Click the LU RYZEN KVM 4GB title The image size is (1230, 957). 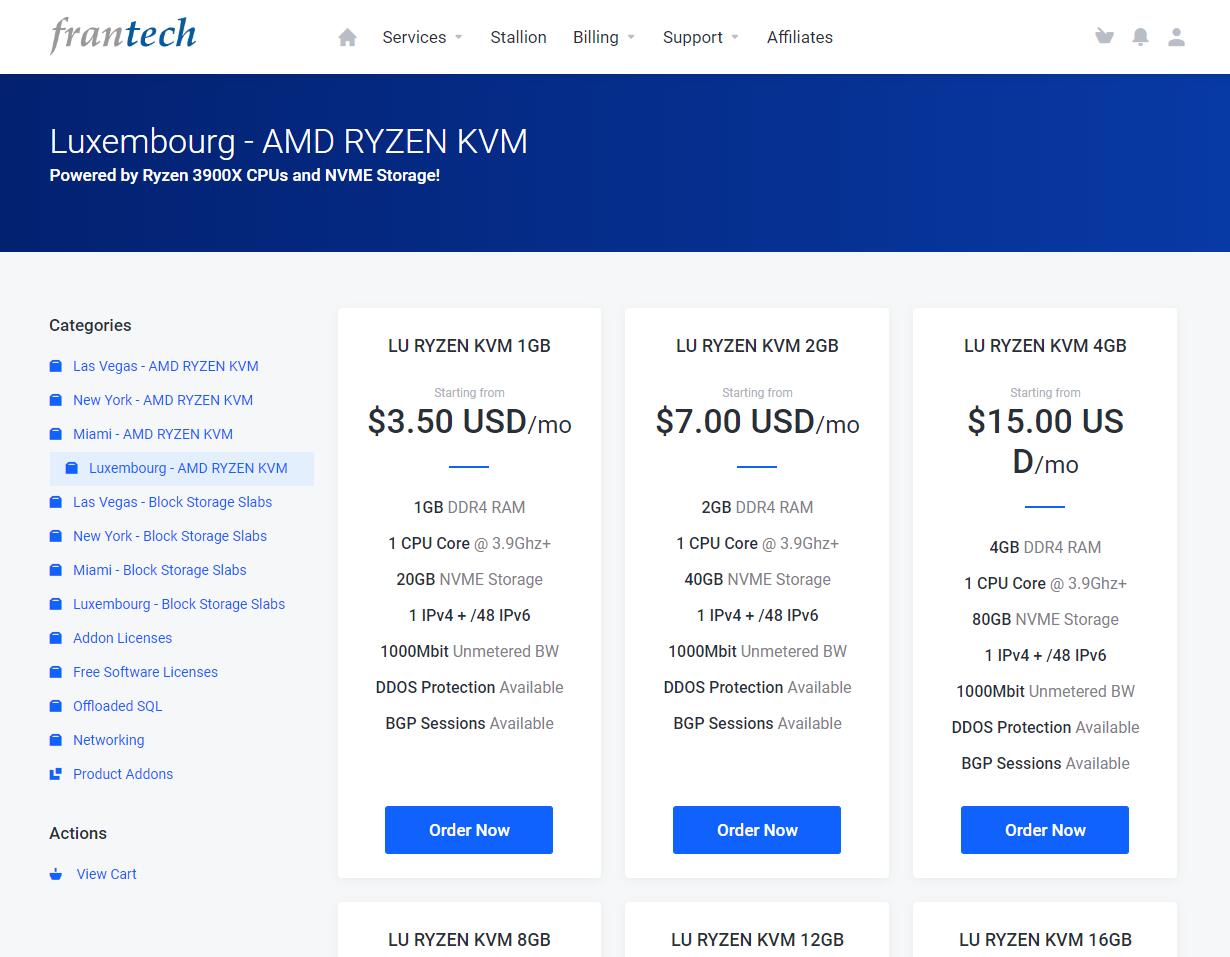coord(1045,346)
